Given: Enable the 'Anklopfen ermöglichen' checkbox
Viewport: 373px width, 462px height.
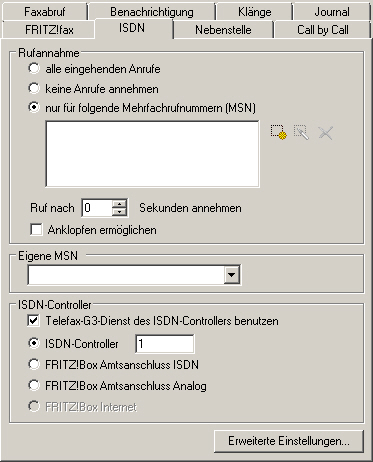Looking at the screenshot, I should pyautogui.click(x=36, y=230).
